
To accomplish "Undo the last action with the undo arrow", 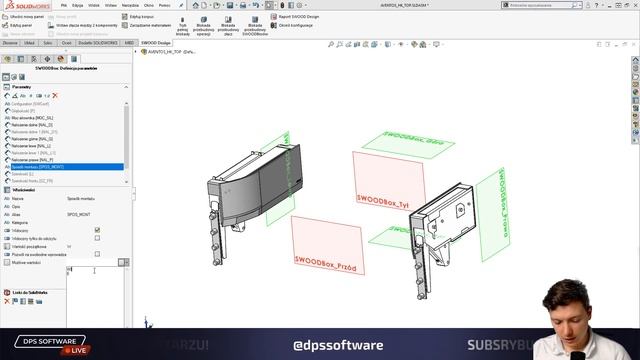I will tap(256, 5).
